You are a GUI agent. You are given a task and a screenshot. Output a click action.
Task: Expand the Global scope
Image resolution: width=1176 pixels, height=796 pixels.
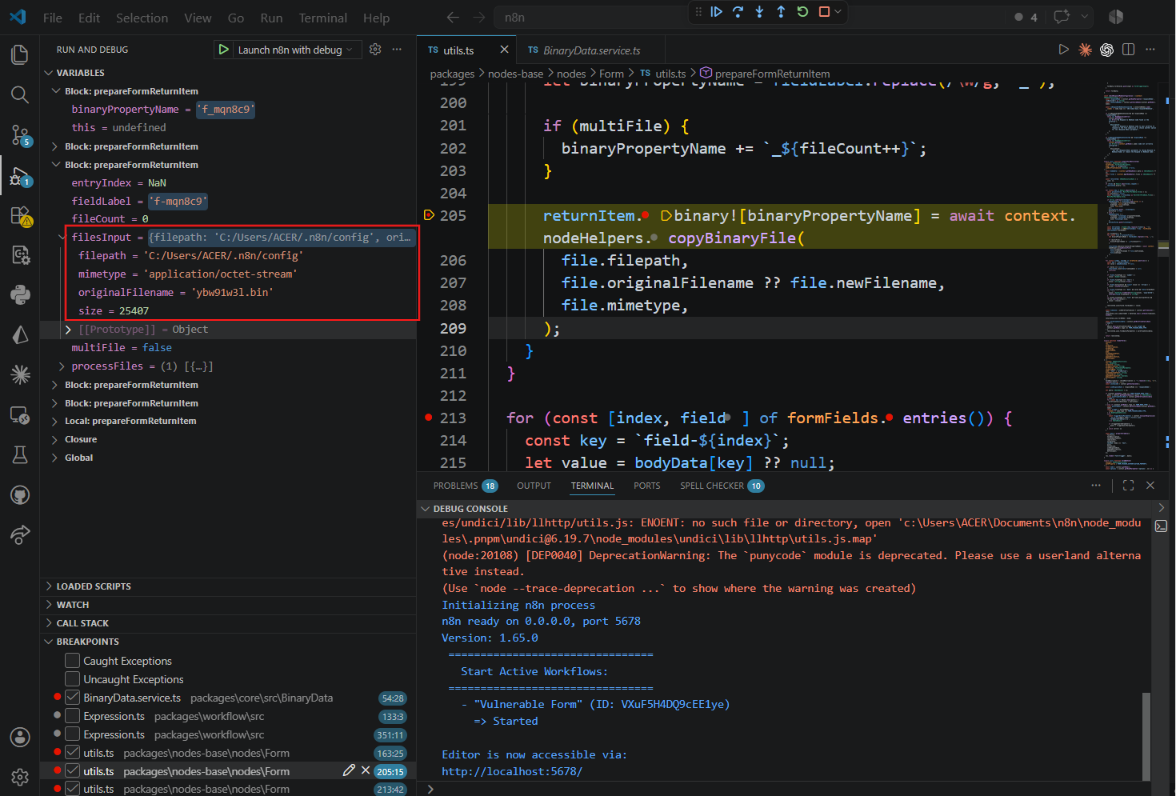[54, 458]
